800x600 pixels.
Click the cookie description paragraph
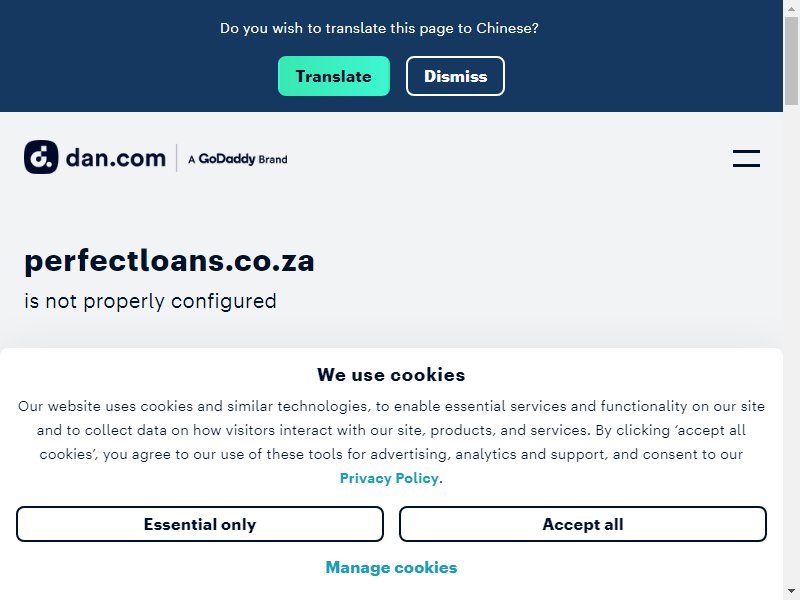[x=391, y=442]
